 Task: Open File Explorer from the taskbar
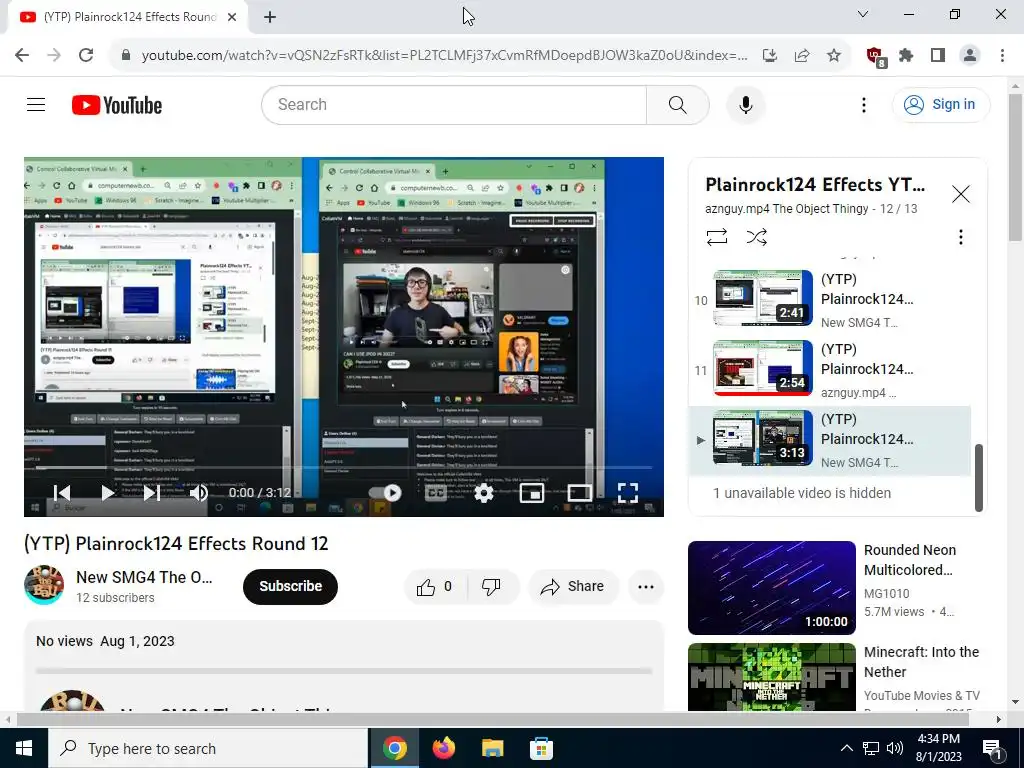pos(492,748)
